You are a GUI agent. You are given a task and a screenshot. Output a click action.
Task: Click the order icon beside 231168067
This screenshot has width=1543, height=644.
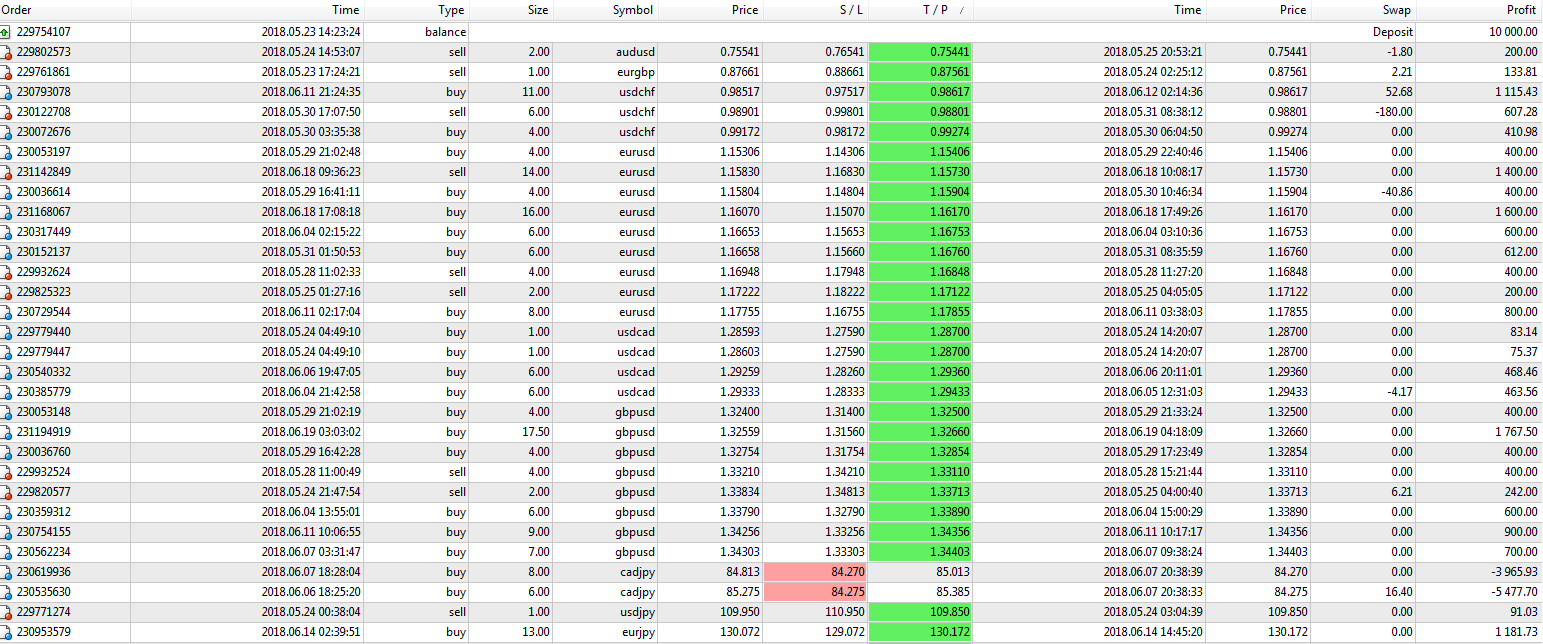[x=6, y=212]
